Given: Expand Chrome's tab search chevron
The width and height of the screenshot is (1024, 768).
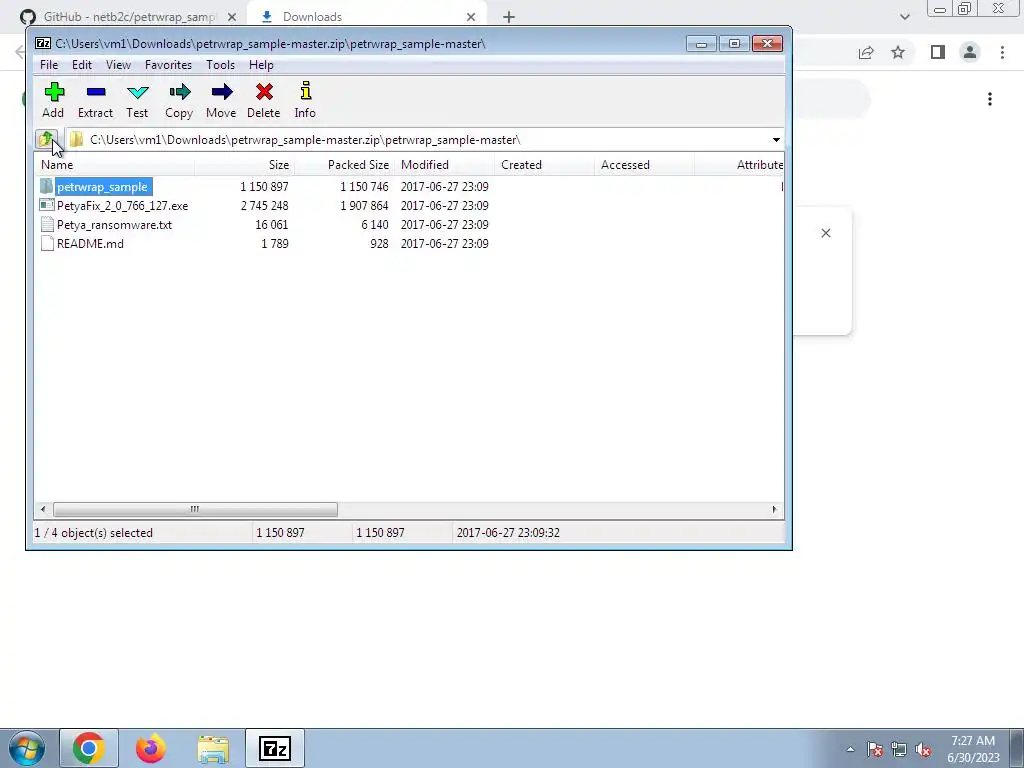Looking at the screenshot, I should [x=904, y=17].
